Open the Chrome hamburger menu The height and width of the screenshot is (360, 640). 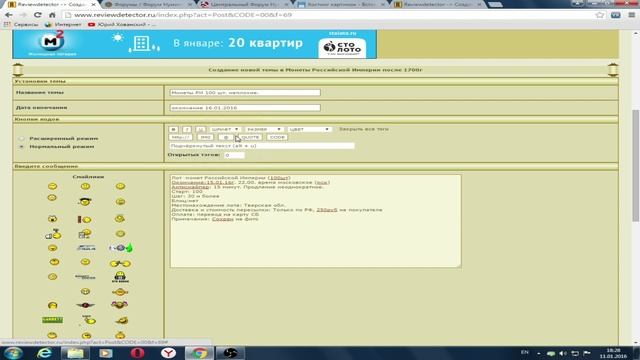pos(631,15)
